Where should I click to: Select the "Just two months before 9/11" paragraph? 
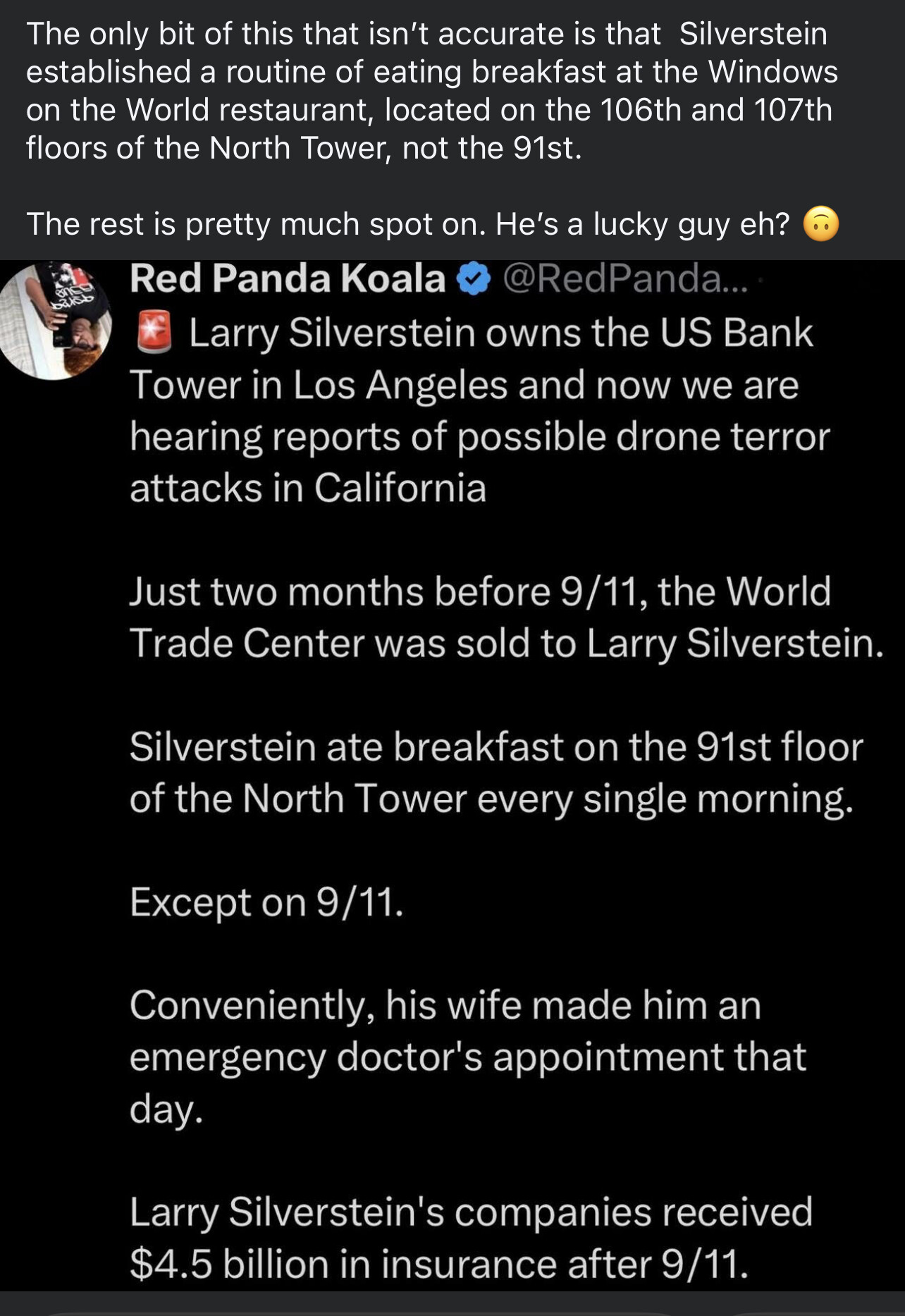[505, 617]
